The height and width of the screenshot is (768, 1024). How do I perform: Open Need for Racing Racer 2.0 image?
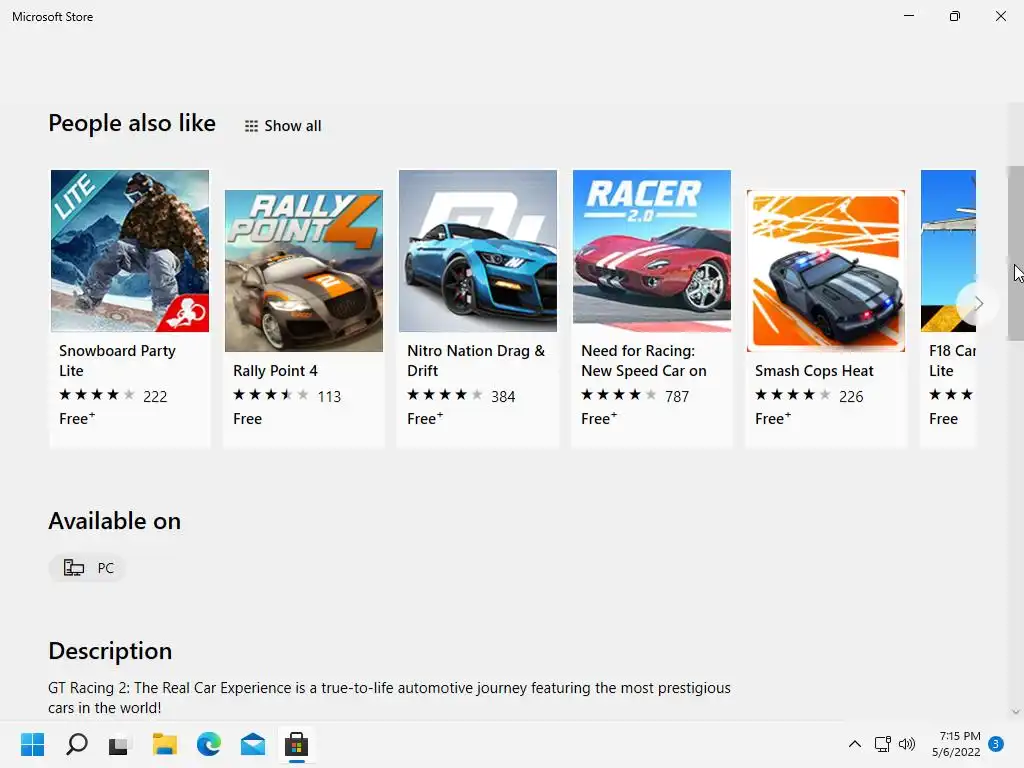point(652,251)
